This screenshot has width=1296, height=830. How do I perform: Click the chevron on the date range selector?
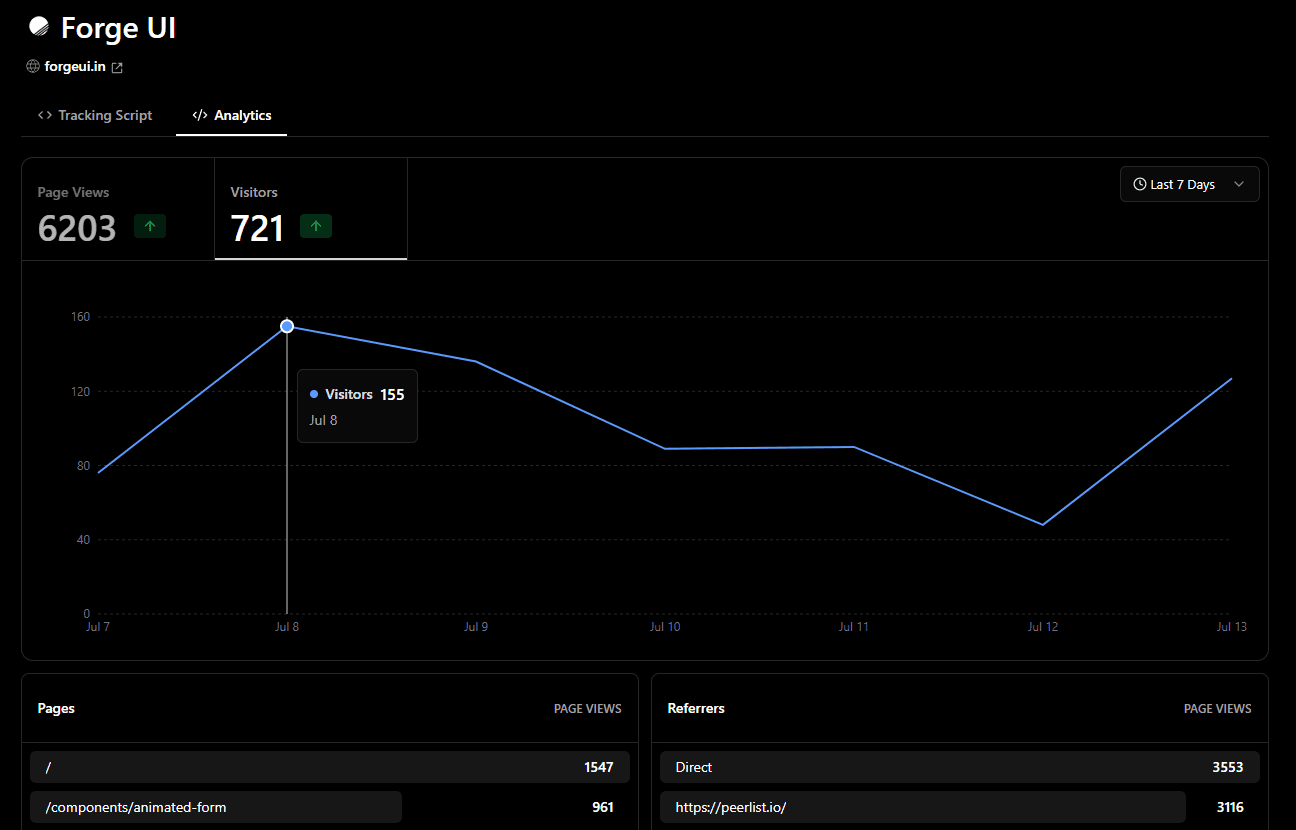(x=1240, y=184)
